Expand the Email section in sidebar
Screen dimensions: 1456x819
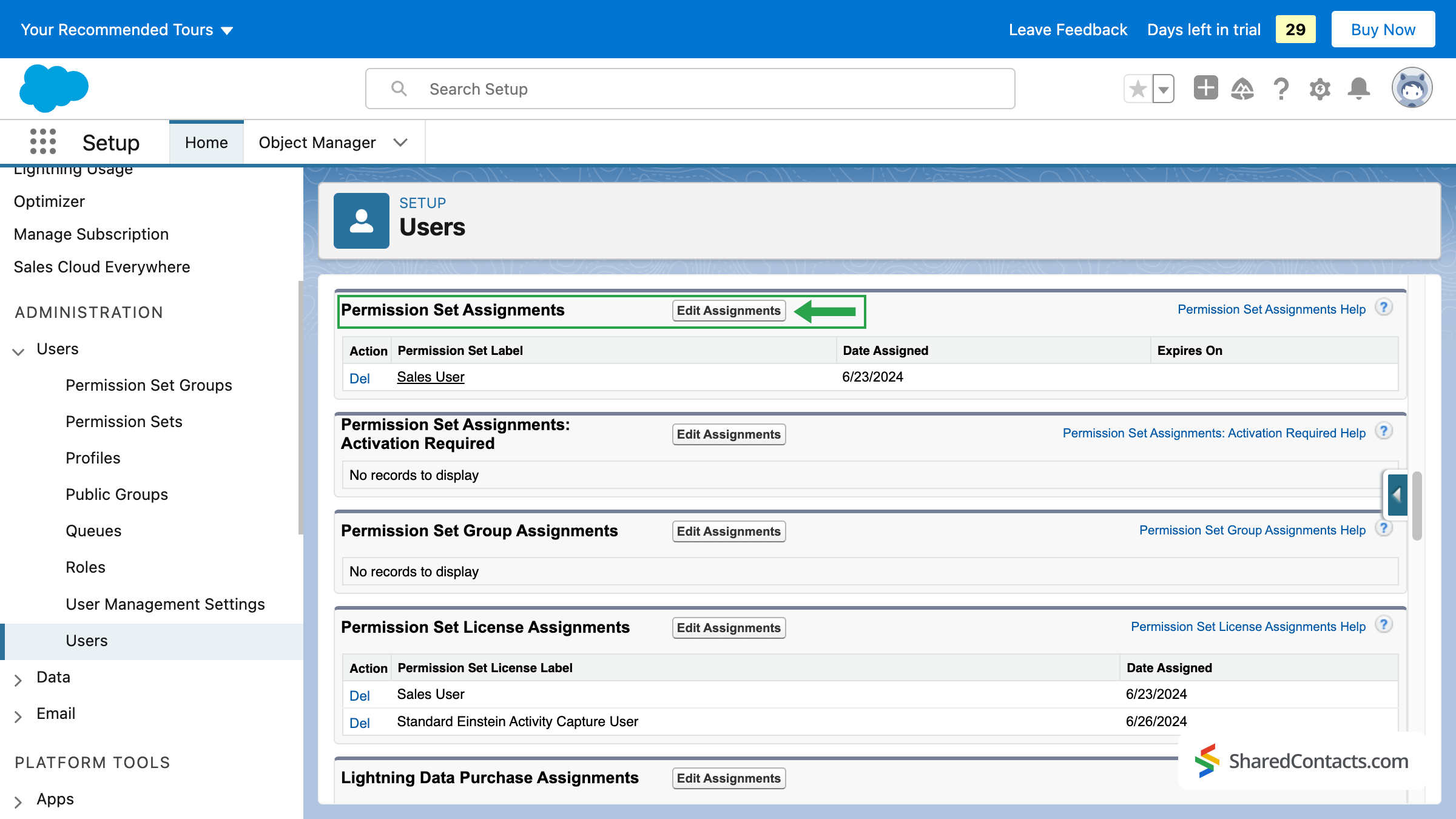point(18,716)
